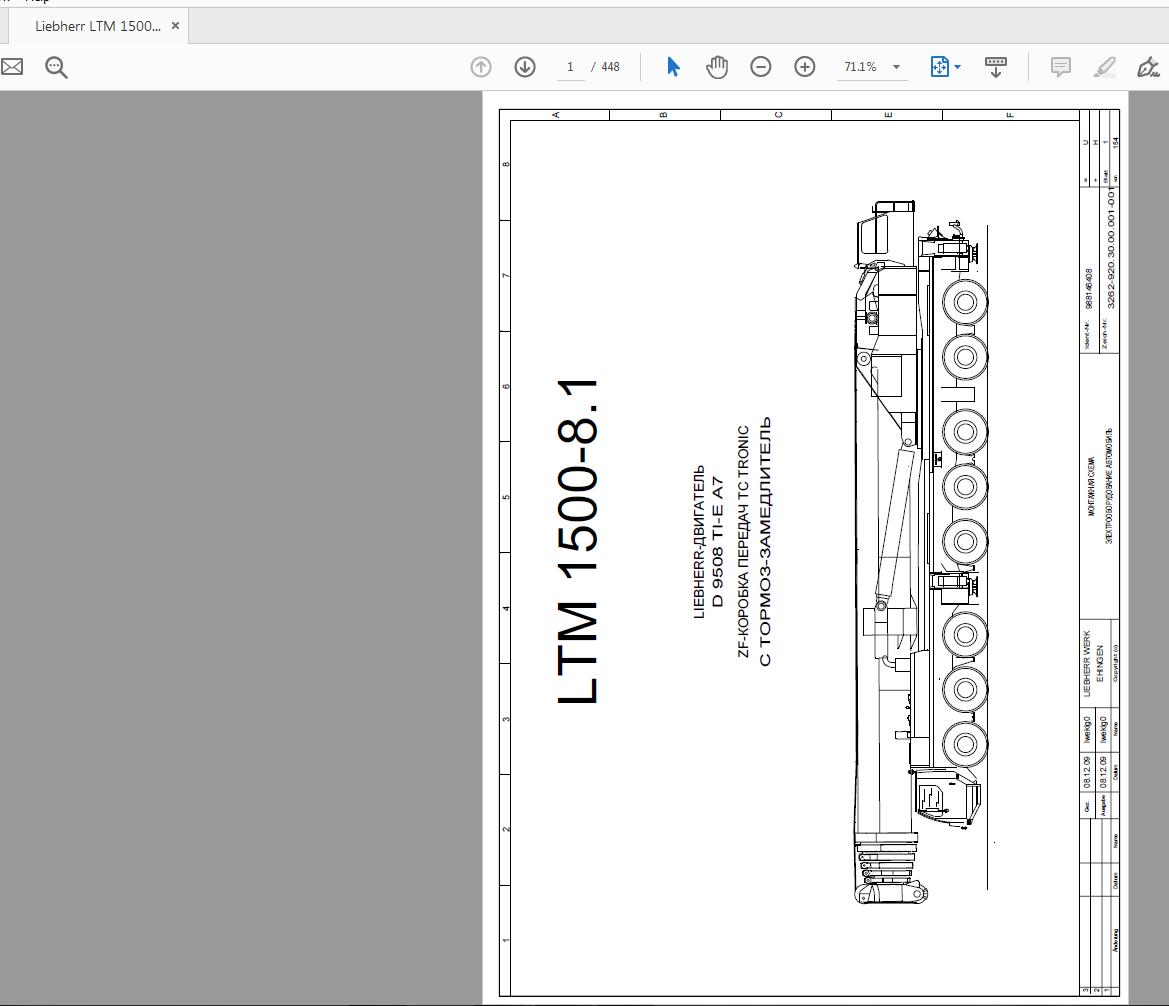Screen dimensions: 1169x1006
Task: Click the ZF-КОРОБКА ПЕРЕДАЧ TC TRONIC text
Action: click(x=743, y=542)
